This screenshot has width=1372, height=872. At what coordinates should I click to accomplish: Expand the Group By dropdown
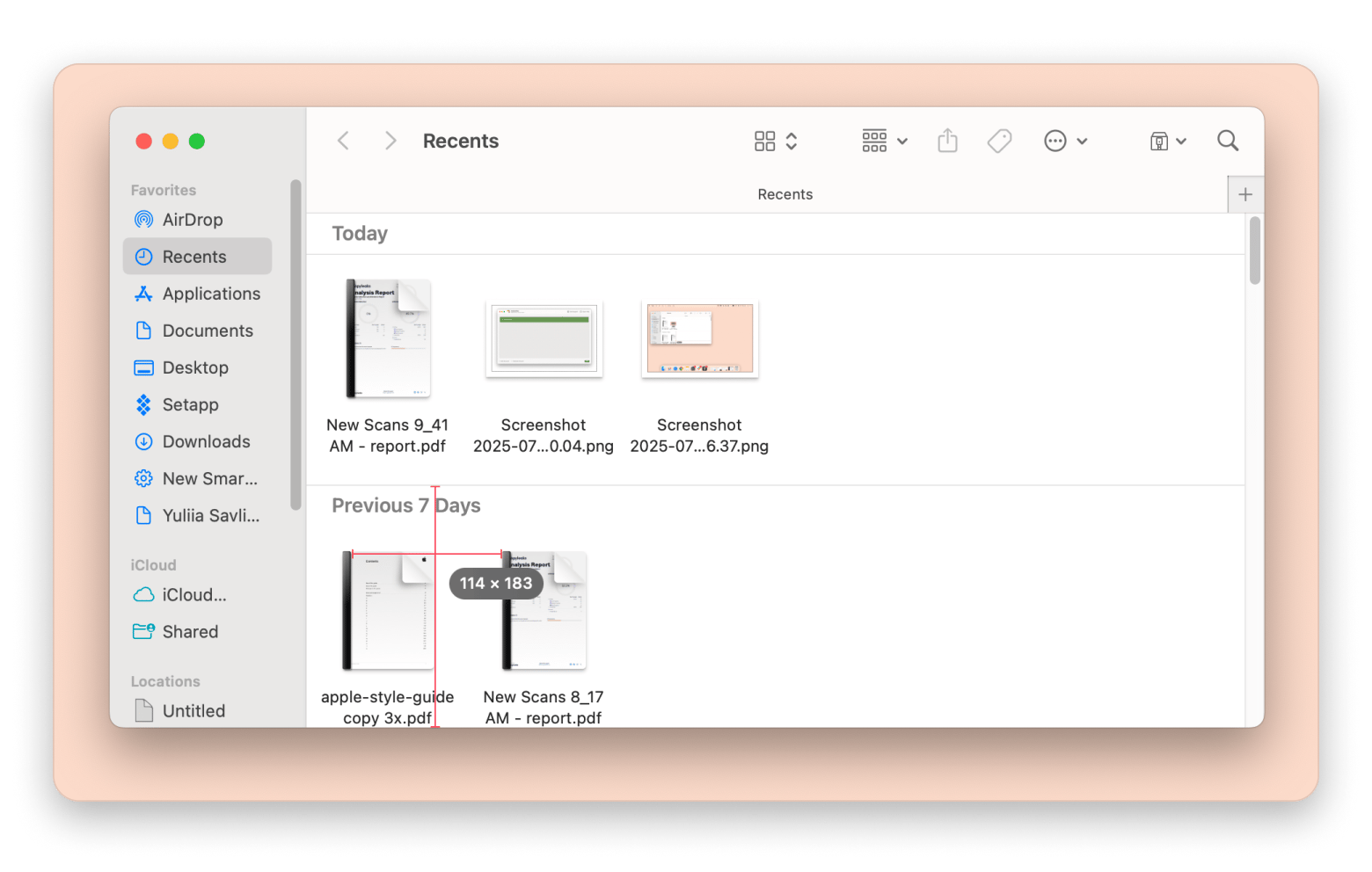884,141
